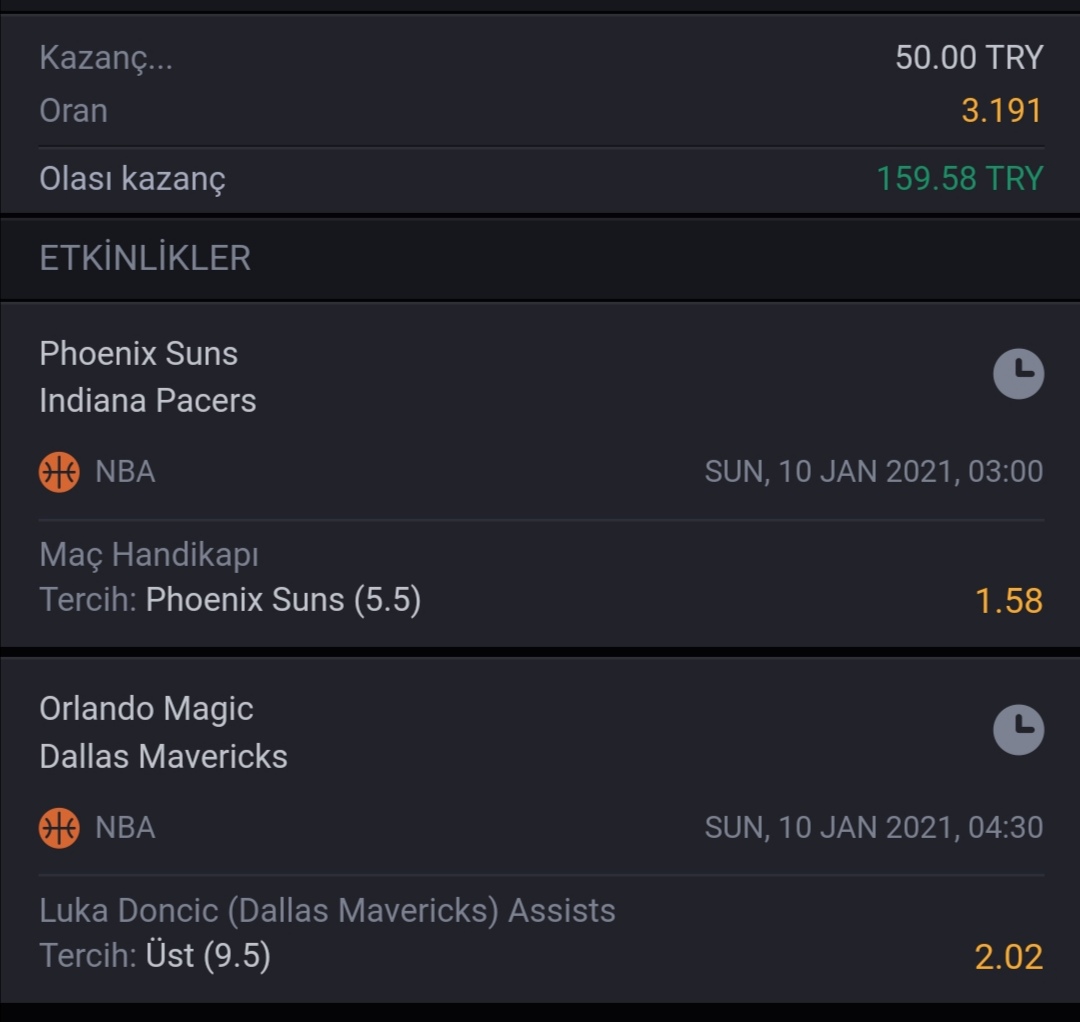This screenshot has height=1022, width=1080.
Task: Click the Maç Handikapı market label
Action: click(x=149, y=555)
